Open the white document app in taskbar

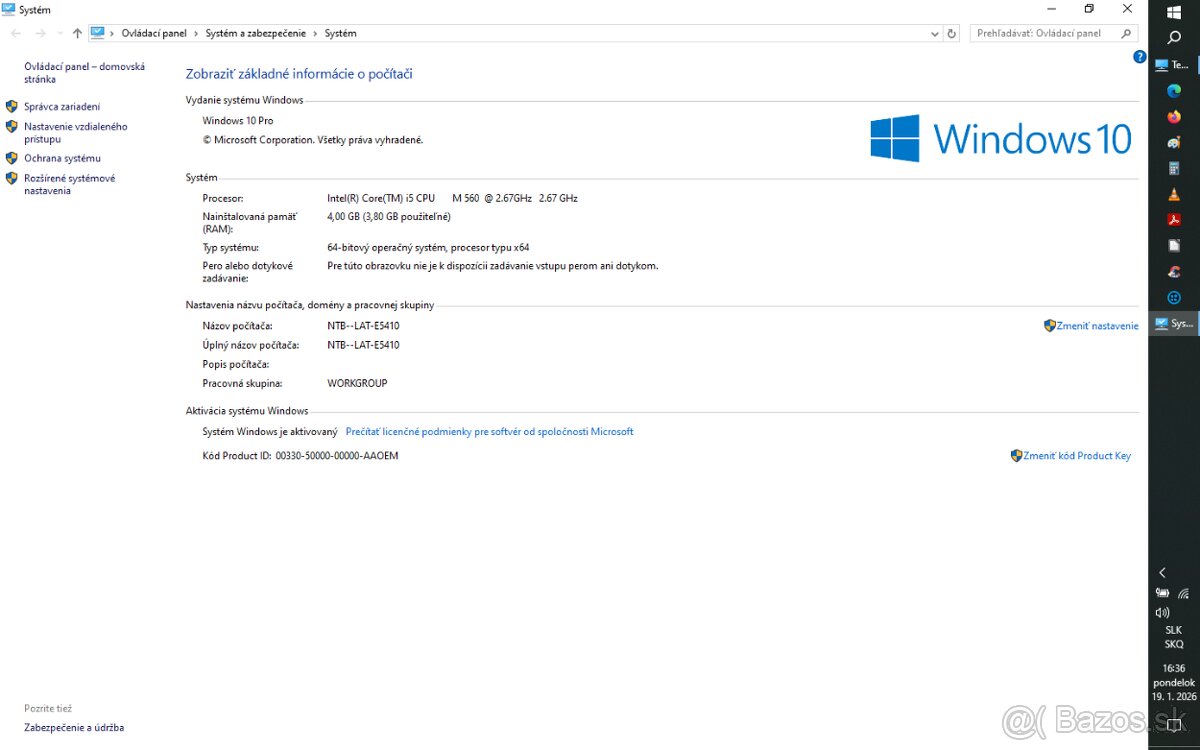[1174, 246]
